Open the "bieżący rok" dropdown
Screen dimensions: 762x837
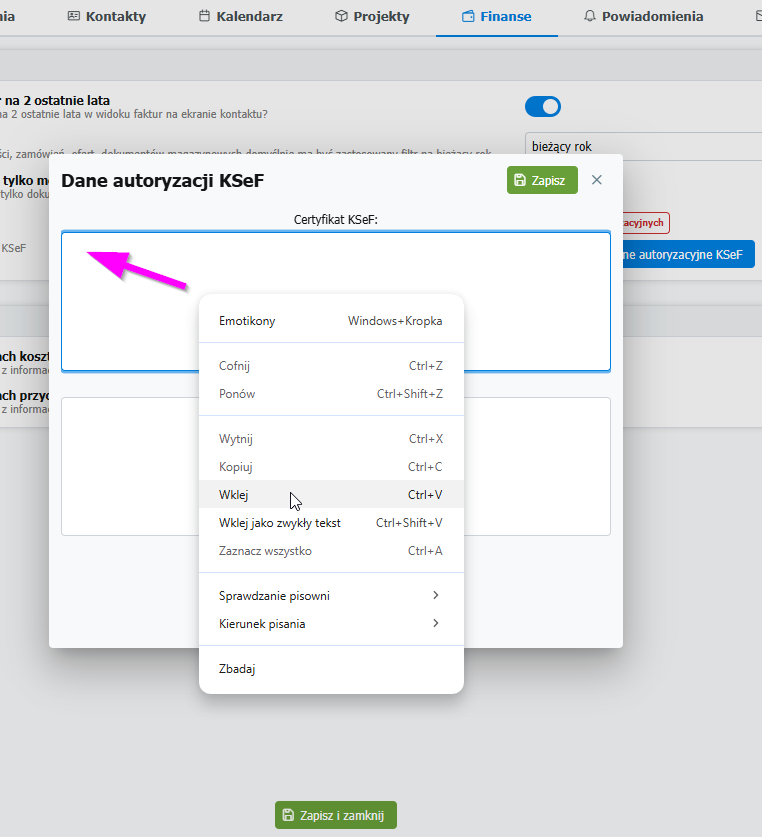(640, 146)
